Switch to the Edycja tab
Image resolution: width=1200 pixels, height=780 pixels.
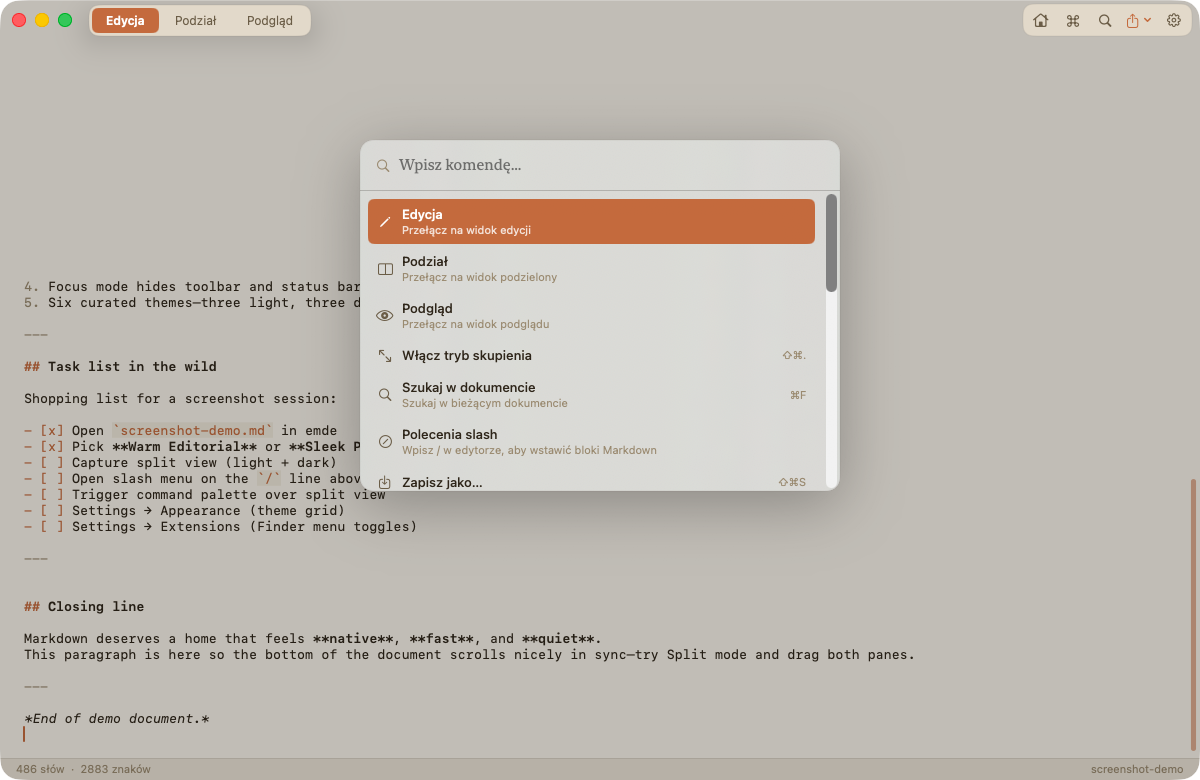tap(126, 20)
